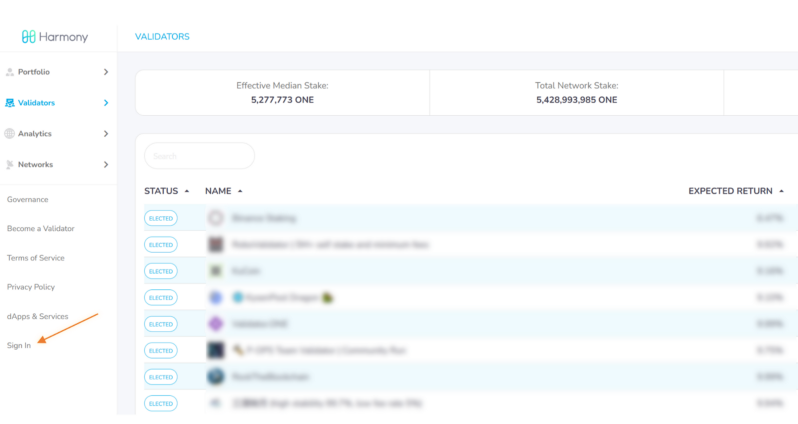Click the 5,277,773 ONE value
The image size is (798, 424).
point(282,100)
